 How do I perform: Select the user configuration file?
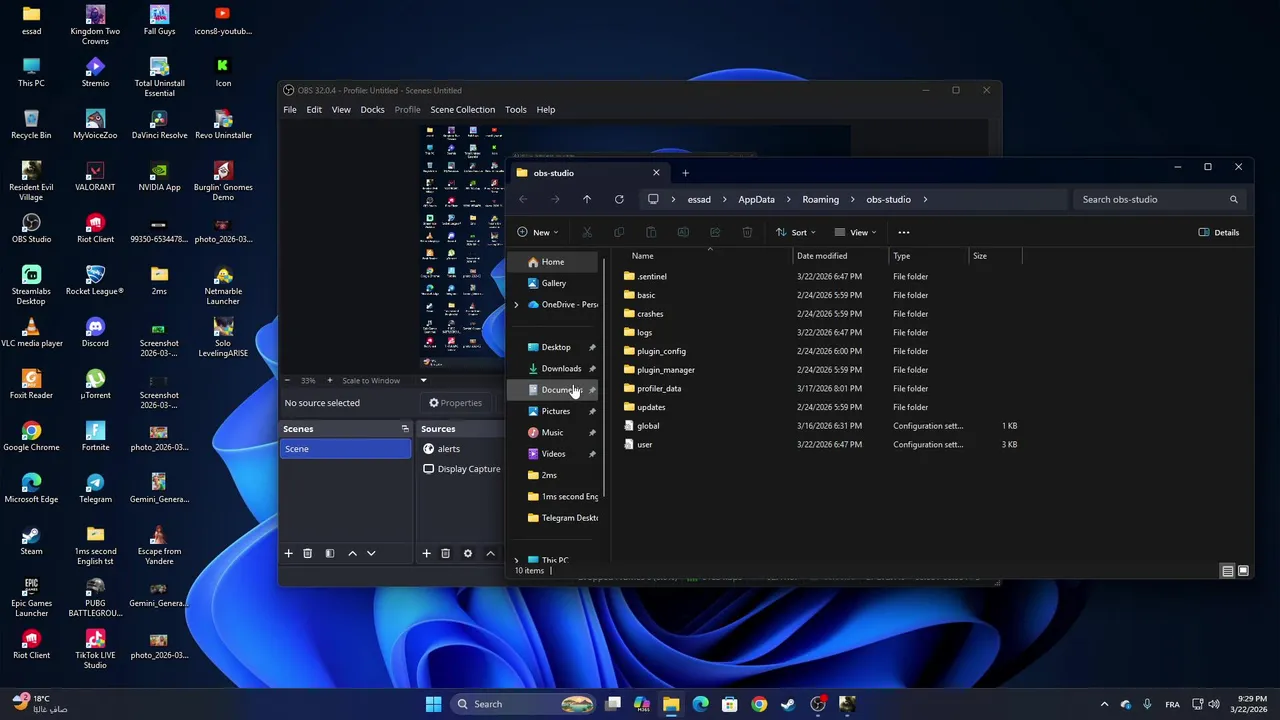pos(645,445)
